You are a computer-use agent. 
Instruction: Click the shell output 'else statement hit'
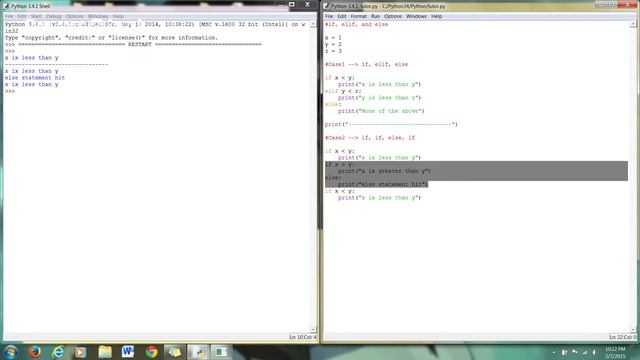point(35,78)
